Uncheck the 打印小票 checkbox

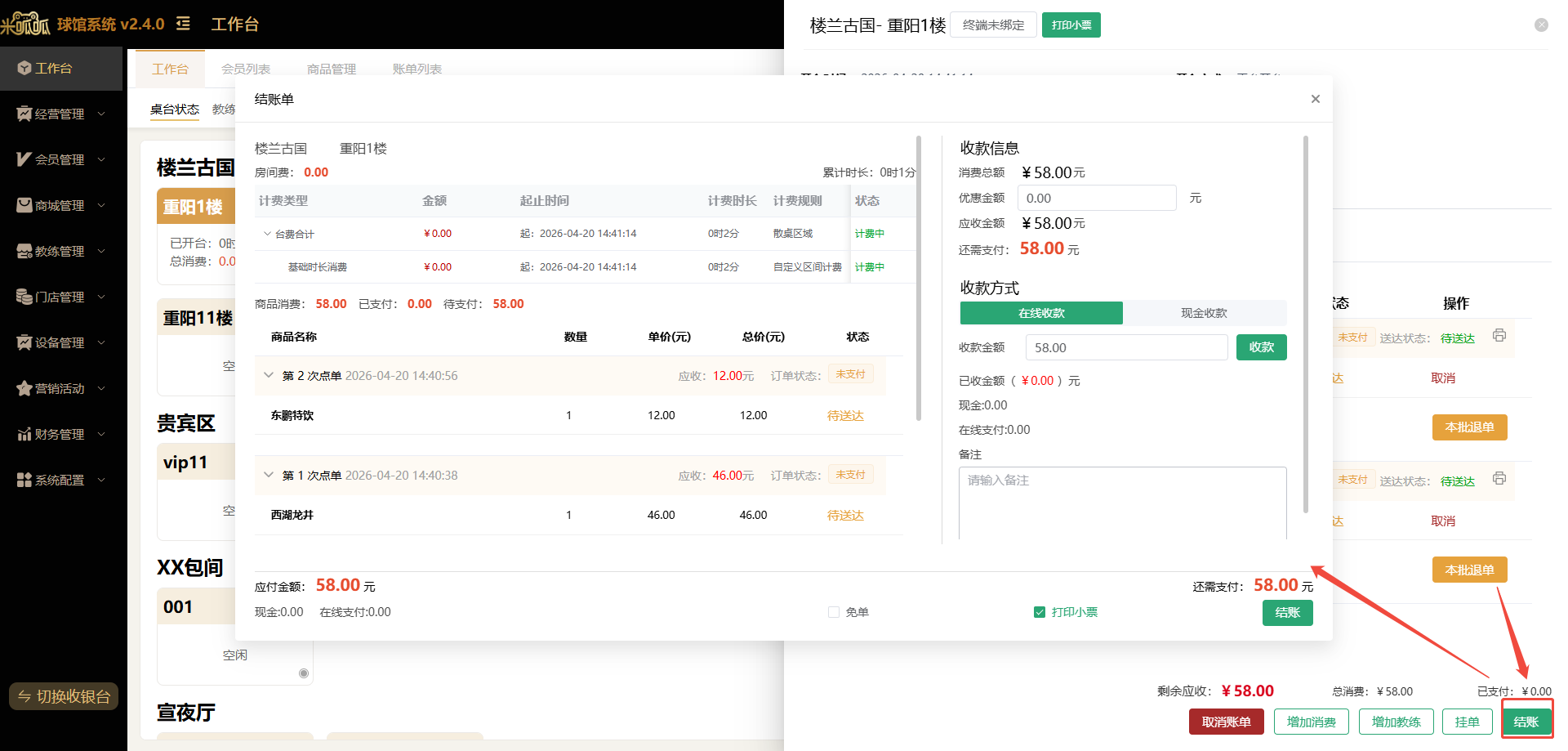coord(1040,612)
